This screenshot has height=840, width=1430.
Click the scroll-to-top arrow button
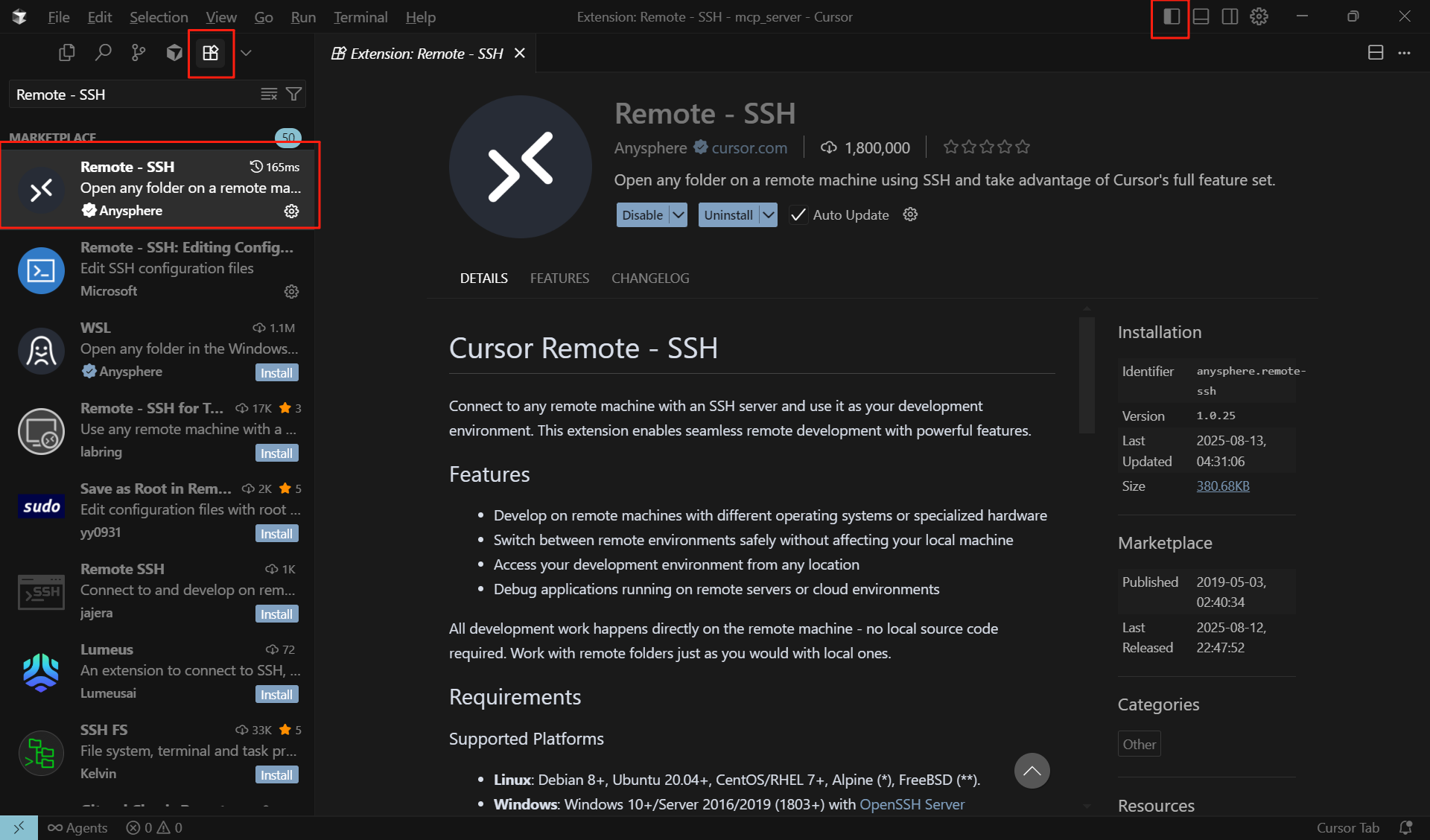point(1032,771)
